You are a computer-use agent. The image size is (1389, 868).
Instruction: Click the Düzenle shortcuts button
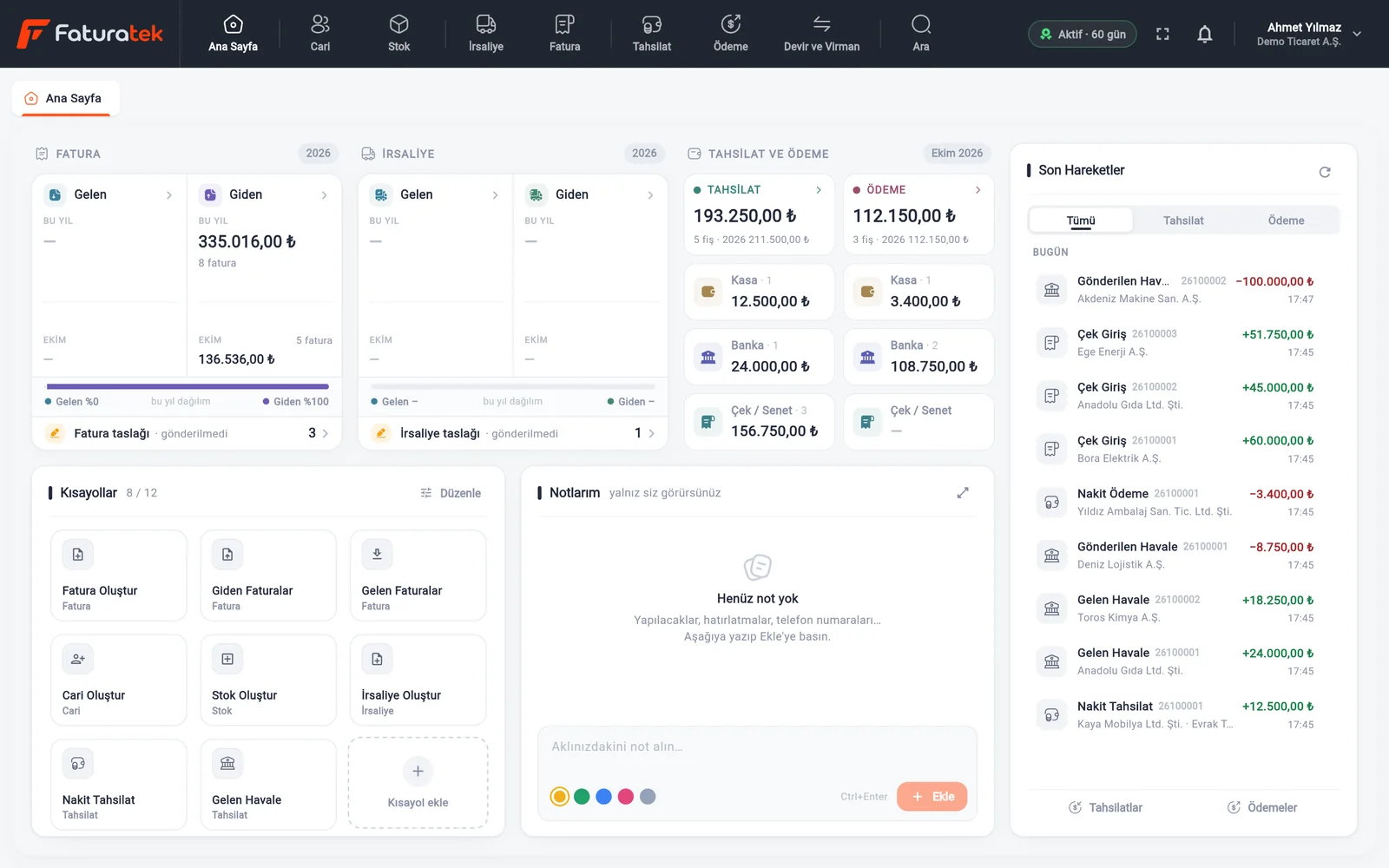(451, 493)
